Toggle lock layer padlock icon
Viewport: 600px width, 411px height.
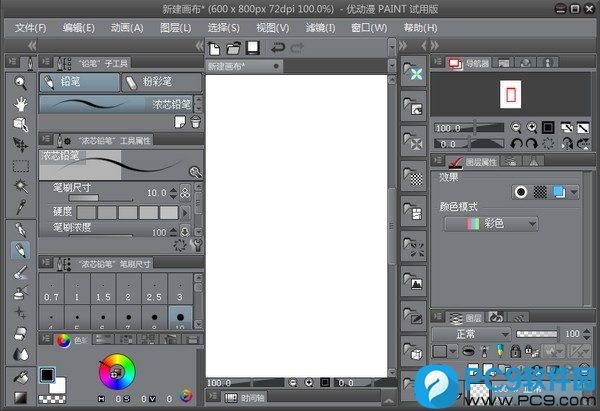[515, 351]
